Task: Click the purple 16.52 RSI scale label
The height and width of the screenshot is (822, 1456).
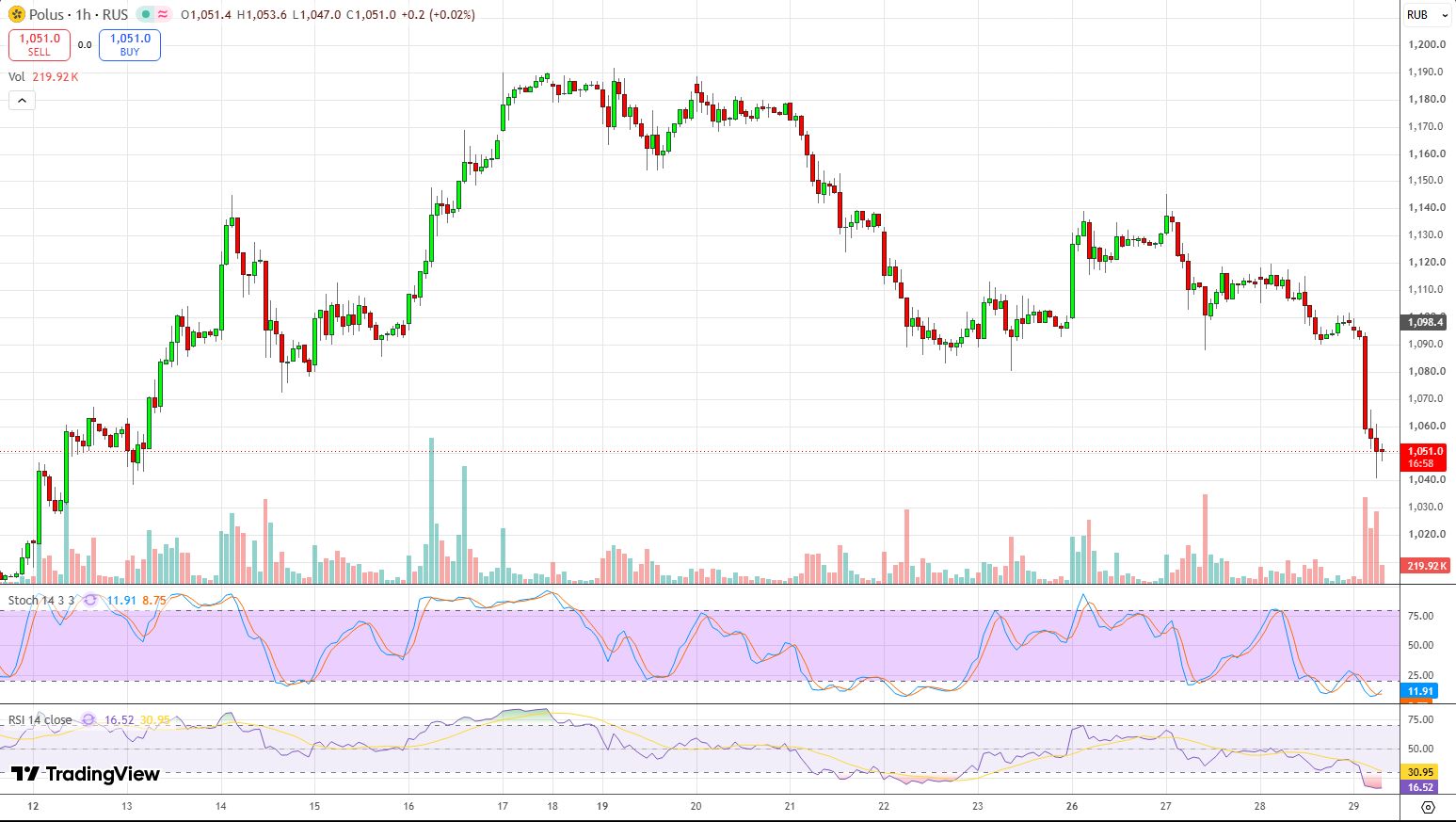Action: click(1420, 787)
